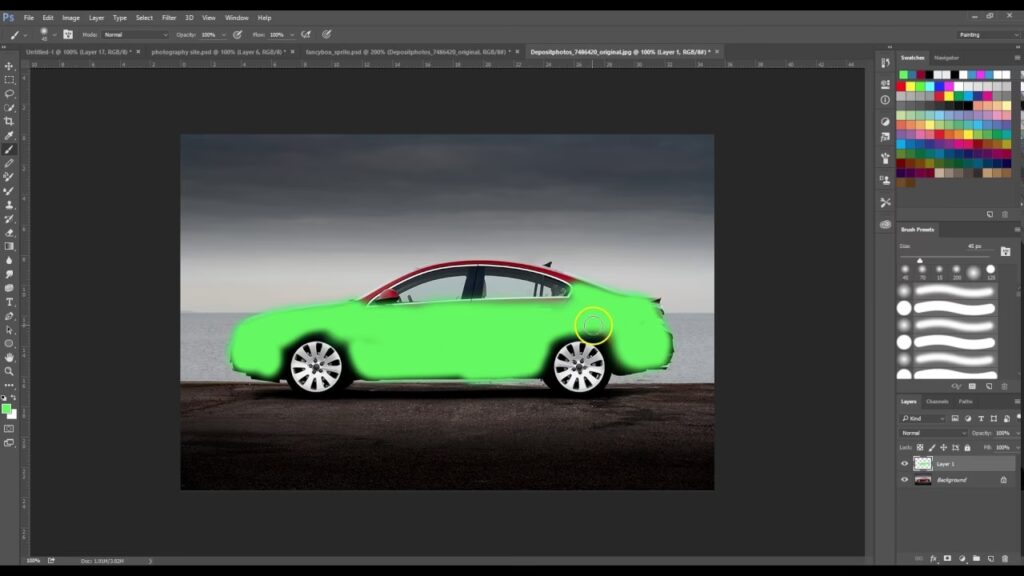Toggle lock transparent pixels in Layers panel
1024x576 pixels.
coord(919,447)
